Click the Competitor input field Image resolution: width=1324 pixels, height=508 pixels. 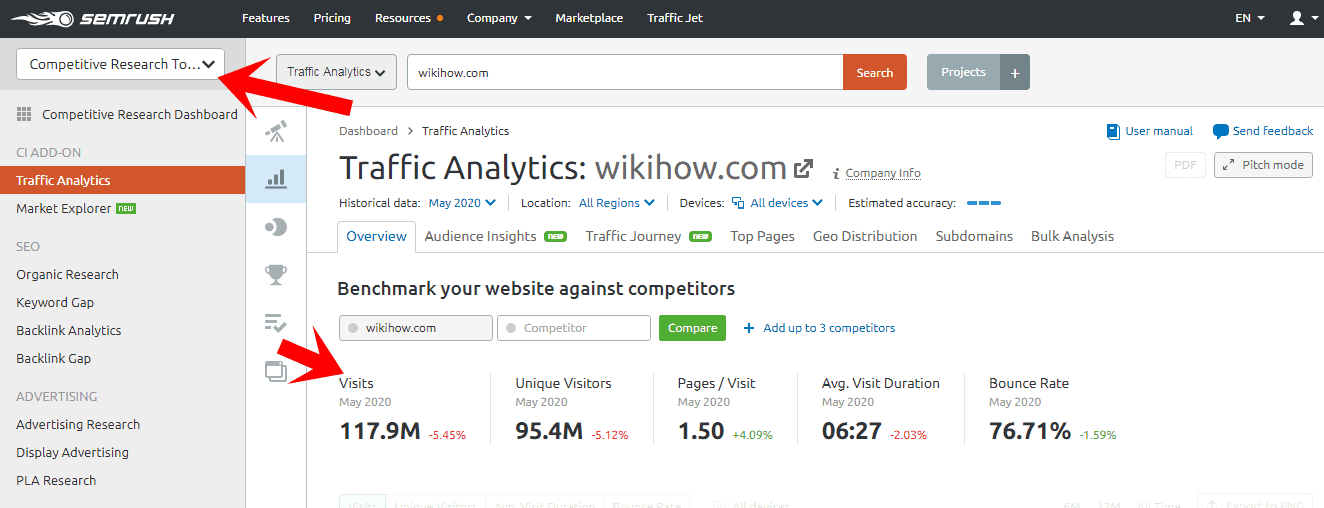pyautogui.click(x=574, y=328)
